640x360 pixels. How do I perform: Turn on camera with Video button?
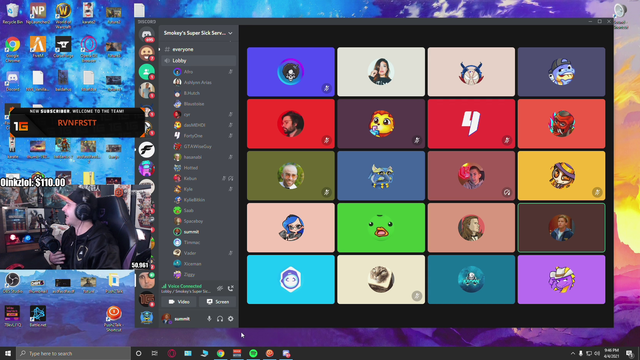click(179, 302)
